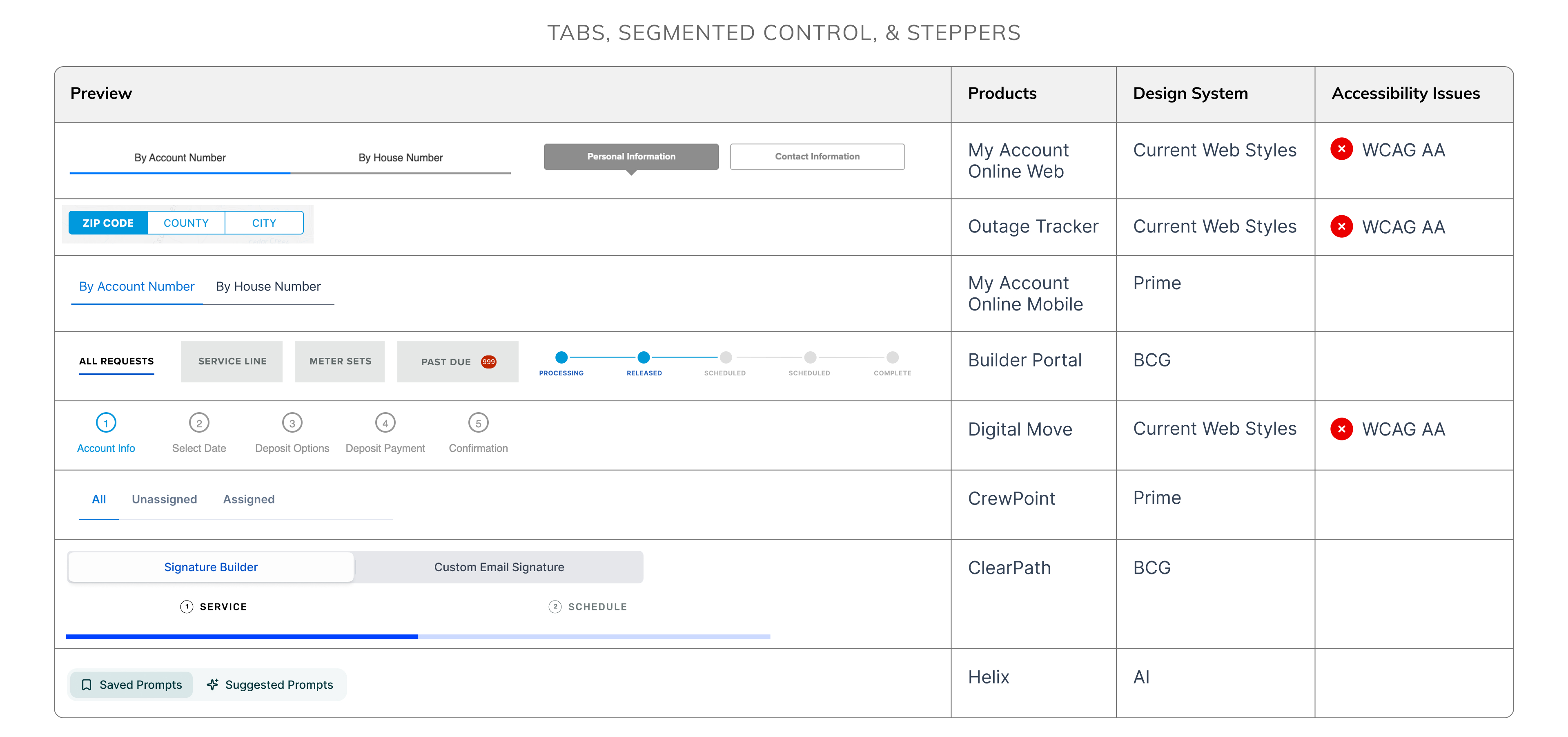Select the All tab in the CrewPoint row

(98, 500)
